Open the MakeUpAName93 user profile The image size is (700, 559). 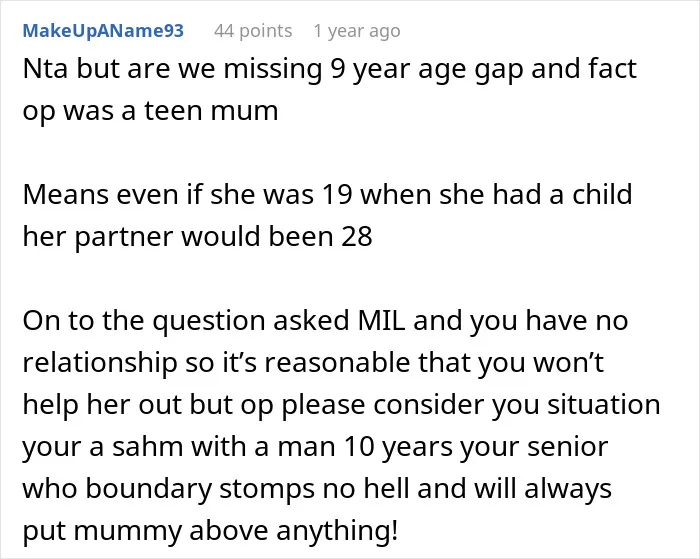pyautogui.click(x=103, y=31)
